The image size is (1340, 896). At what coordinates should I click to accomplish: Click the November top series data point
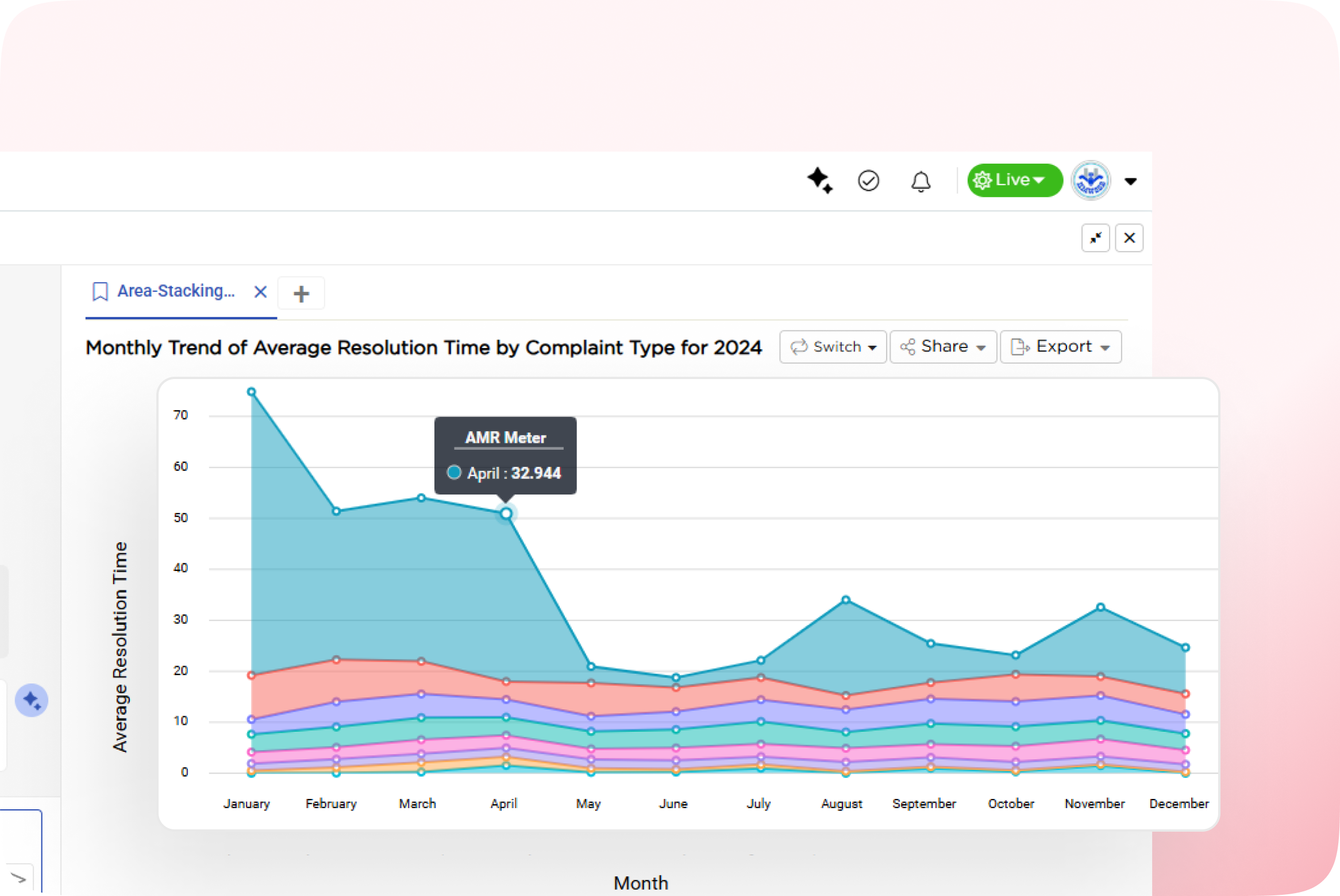coord(1100,607)
